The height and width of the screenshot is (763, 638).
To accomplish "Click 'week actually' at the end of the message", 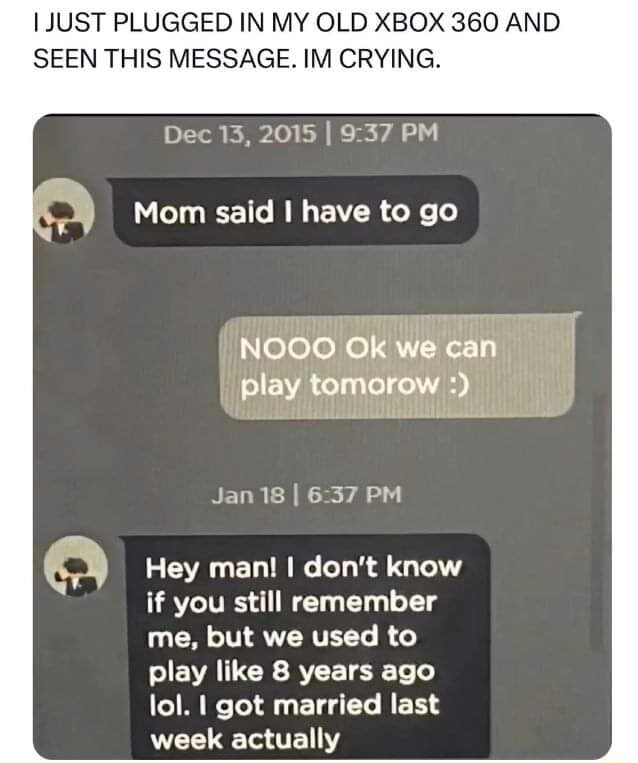I will click(245, 741).
